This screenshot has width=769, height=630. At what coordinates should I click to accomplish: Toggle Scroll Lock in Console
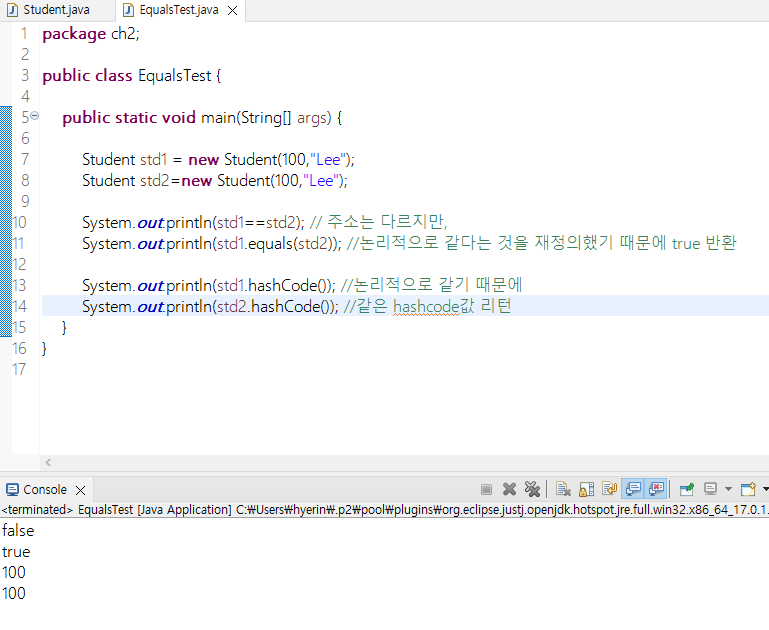click(x=587, y=489)
